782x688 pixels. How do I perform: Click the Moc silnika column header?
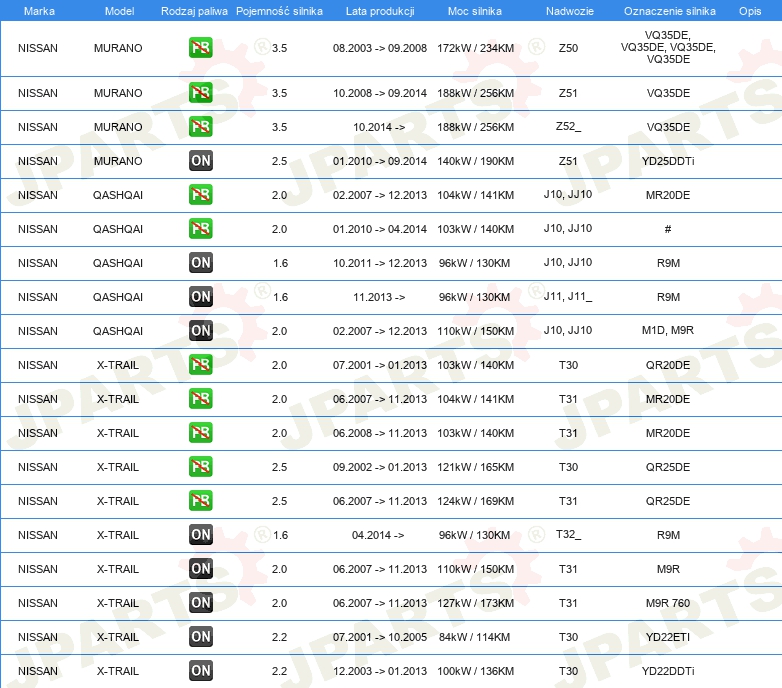pos(475,10)
